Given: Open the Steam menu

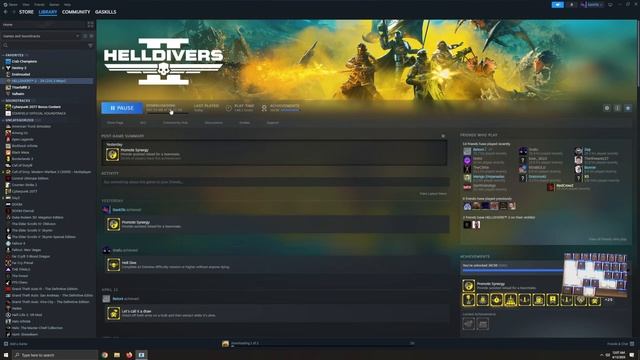Looking at the screenshot, I should [x=13, y=4].
